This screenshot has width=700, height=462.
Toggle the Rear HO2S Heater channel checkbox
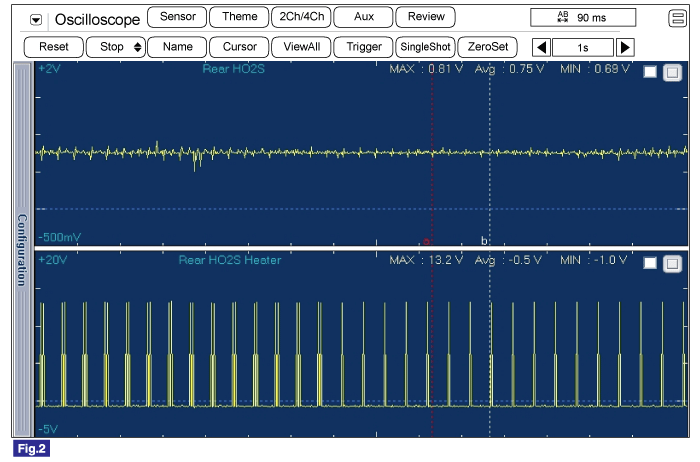tap(650, 263)
